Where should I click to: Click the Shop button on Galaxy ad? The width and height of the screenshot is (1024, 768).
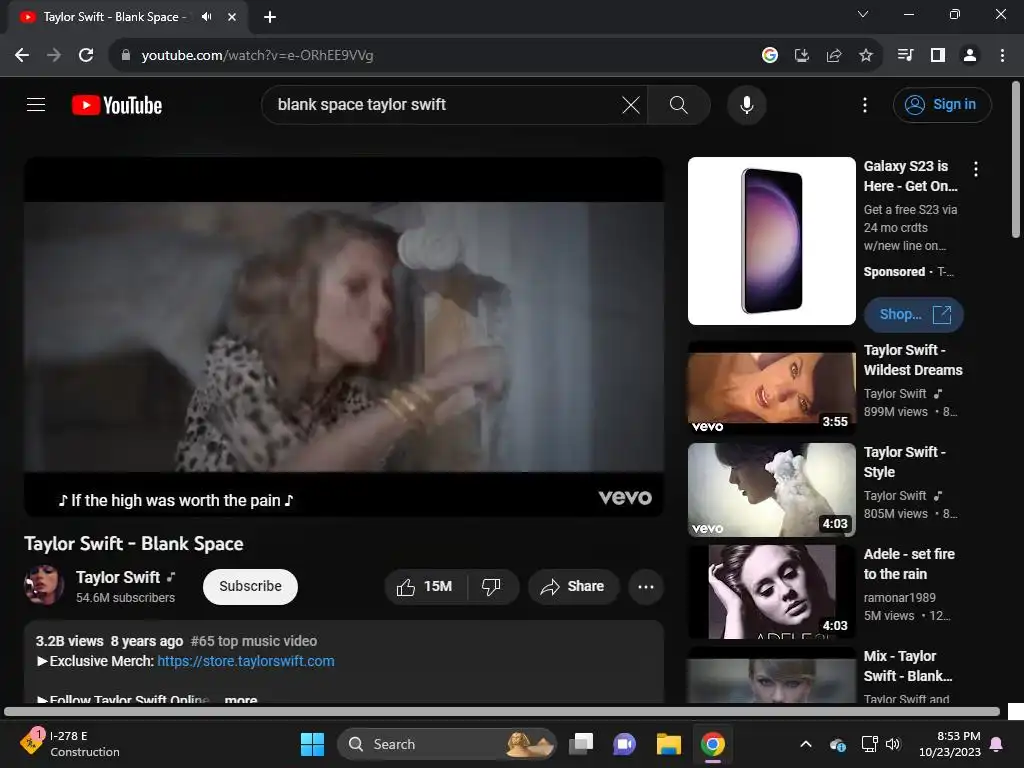tap(914, 314)
